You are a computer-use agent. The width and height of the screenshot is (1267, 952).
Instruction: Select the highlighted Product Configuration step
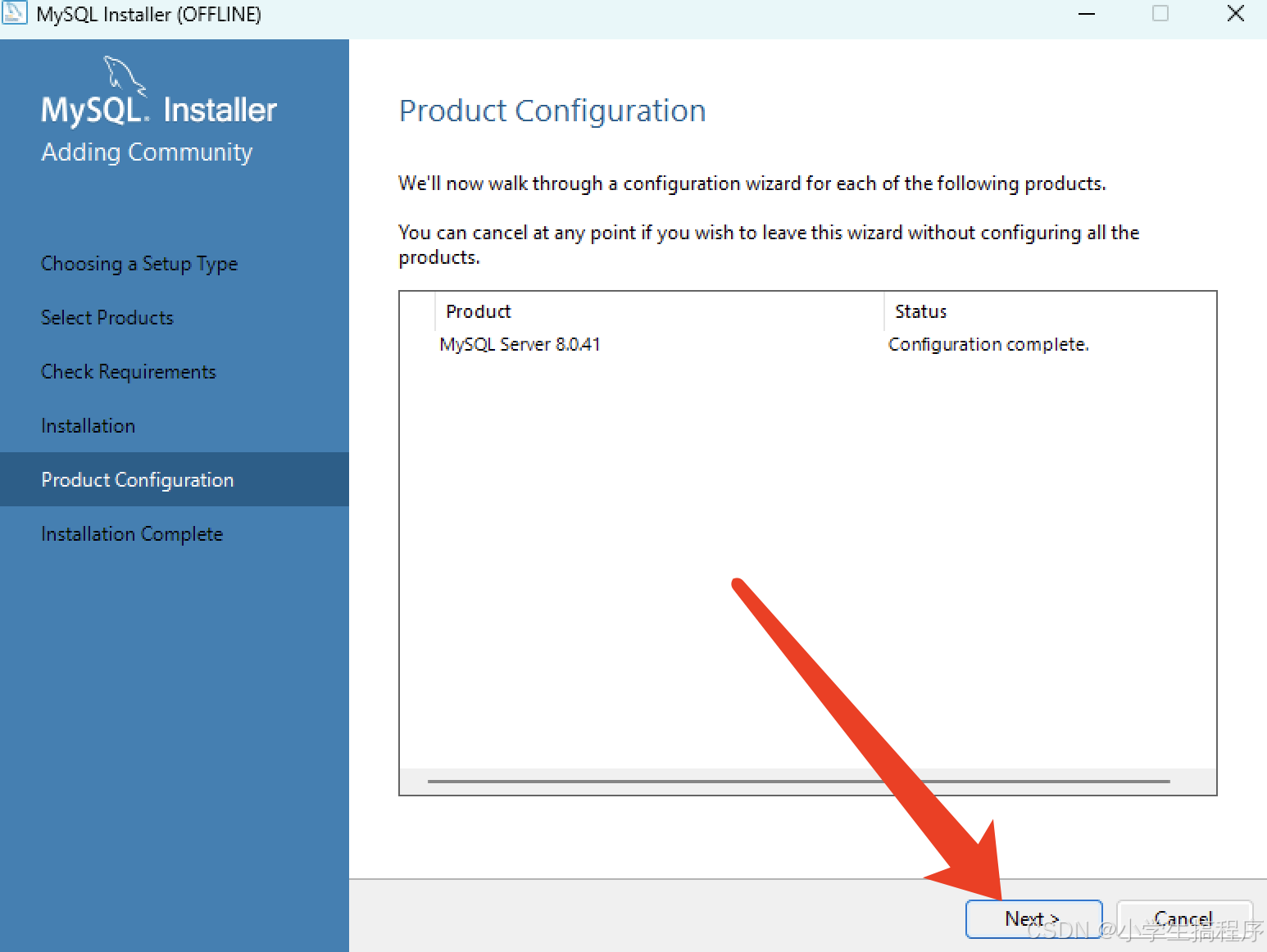point(138,480)
